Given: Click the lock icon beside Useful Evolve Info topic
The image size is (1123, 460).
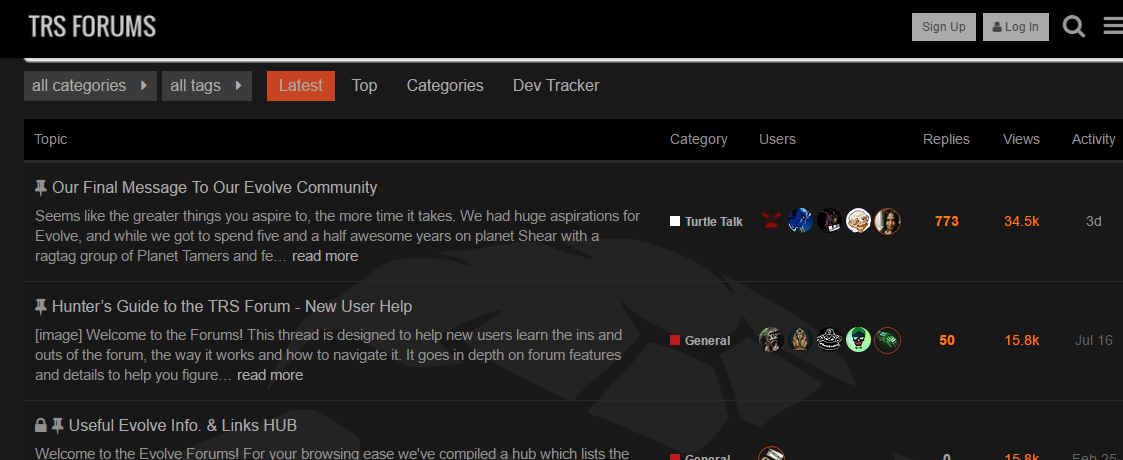Looking at the screenshot, I should tap(41, 426).
